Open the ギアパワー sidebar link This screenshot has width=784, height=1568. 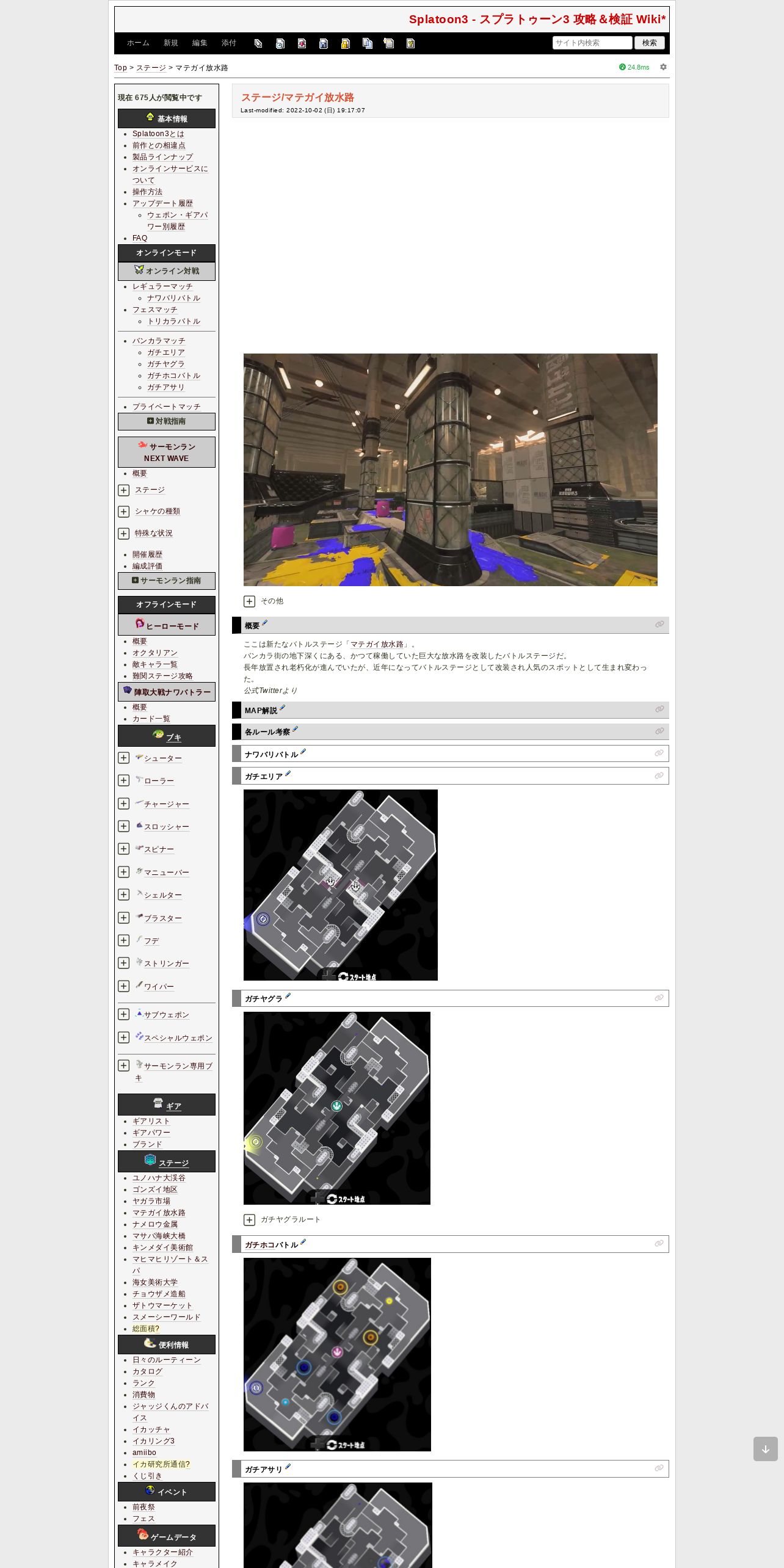tap(151, 1133)
